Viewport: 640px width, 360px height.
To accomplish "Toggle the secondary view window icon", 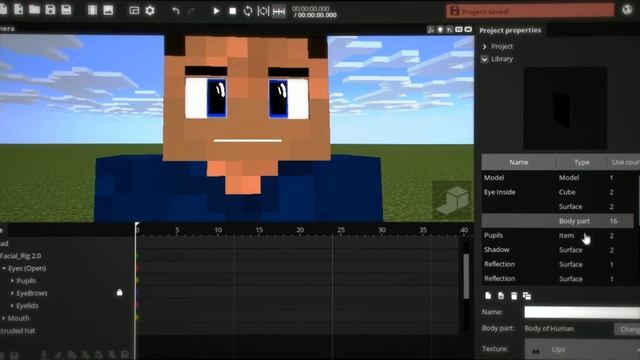I will (134, 11).
